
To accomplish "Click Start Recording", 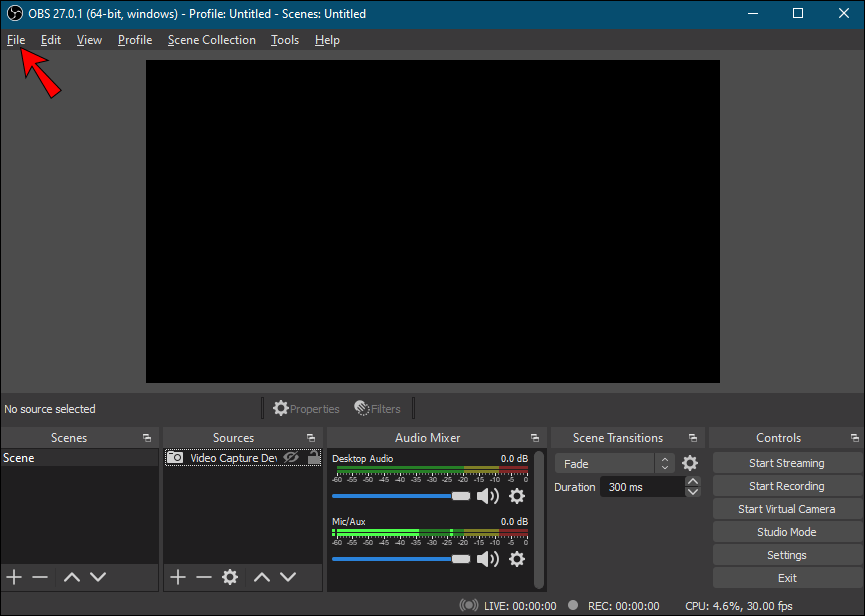I will pyautogui.click(x=787, y=486).
